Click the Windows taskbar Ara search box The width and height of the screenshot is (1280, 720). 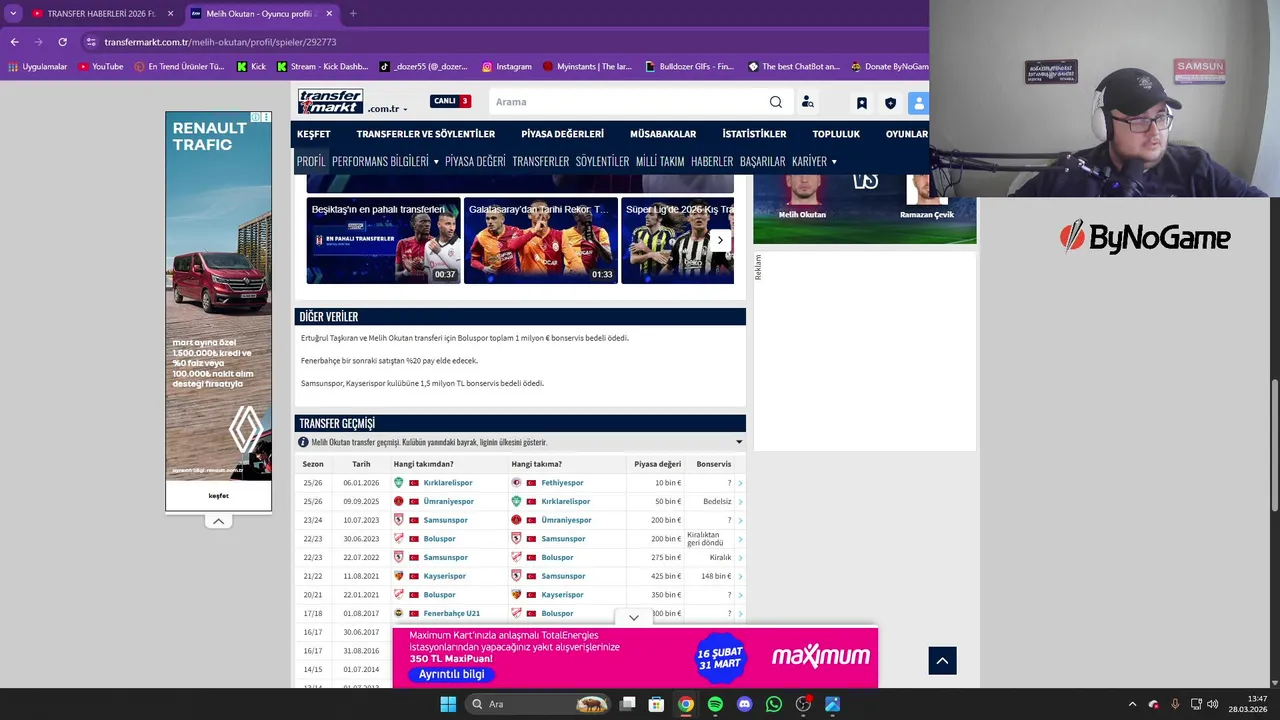point(540,704)
